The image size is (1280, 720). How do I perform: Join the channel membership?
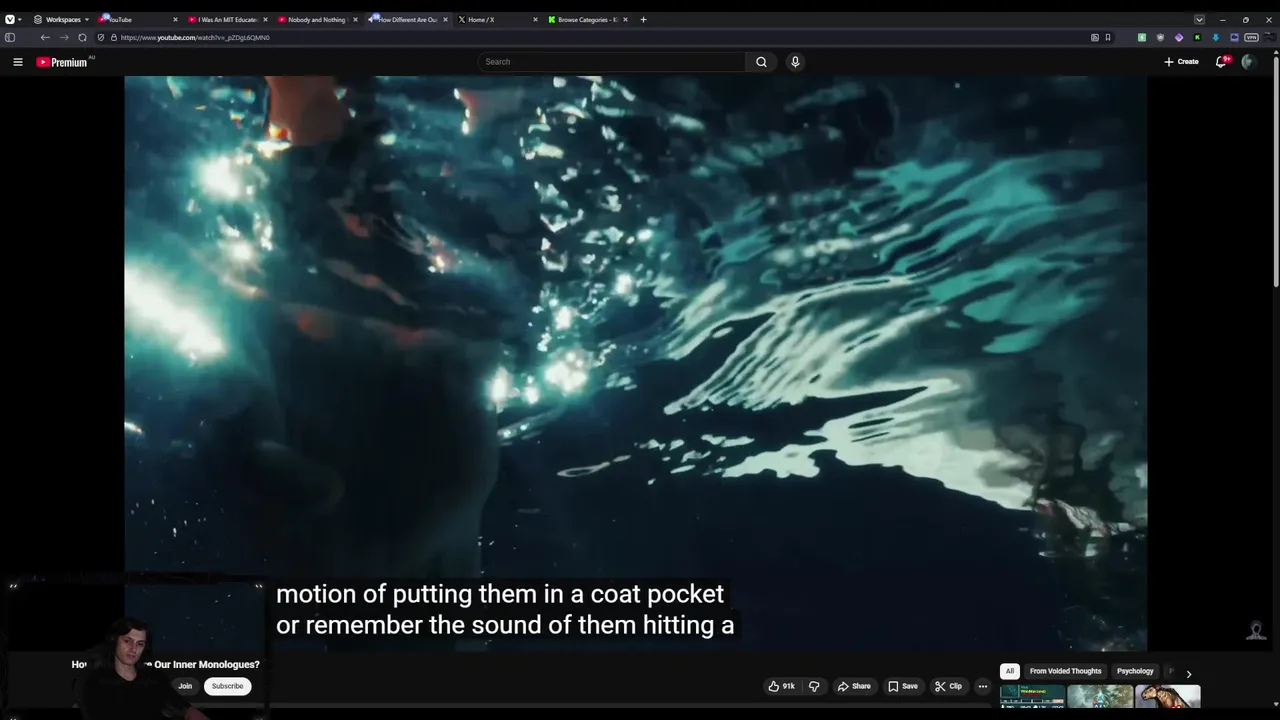tap(185, 686)
